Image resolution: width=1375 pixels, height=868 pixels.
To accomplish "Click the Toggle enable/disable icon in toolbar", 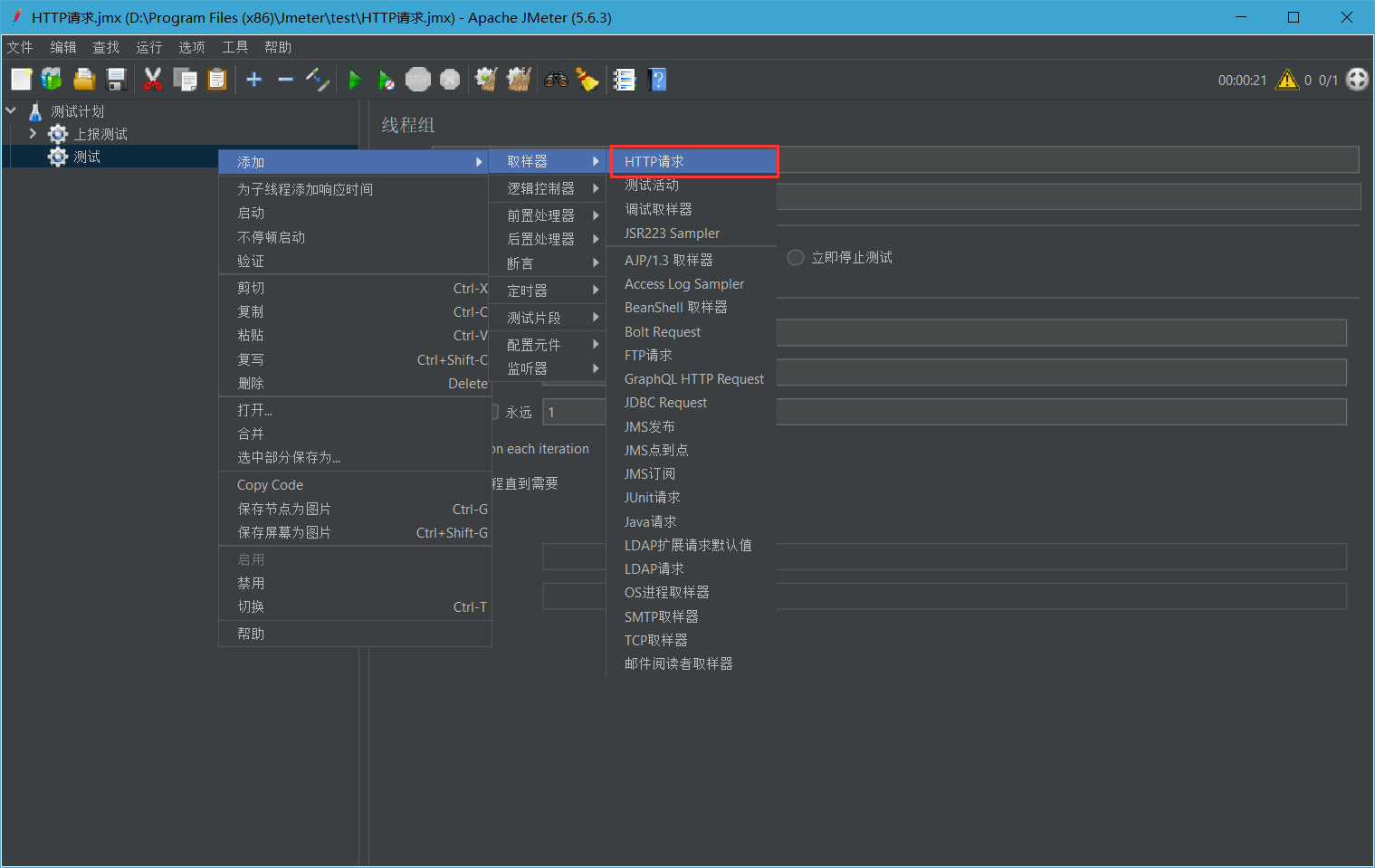I will 317,80.
